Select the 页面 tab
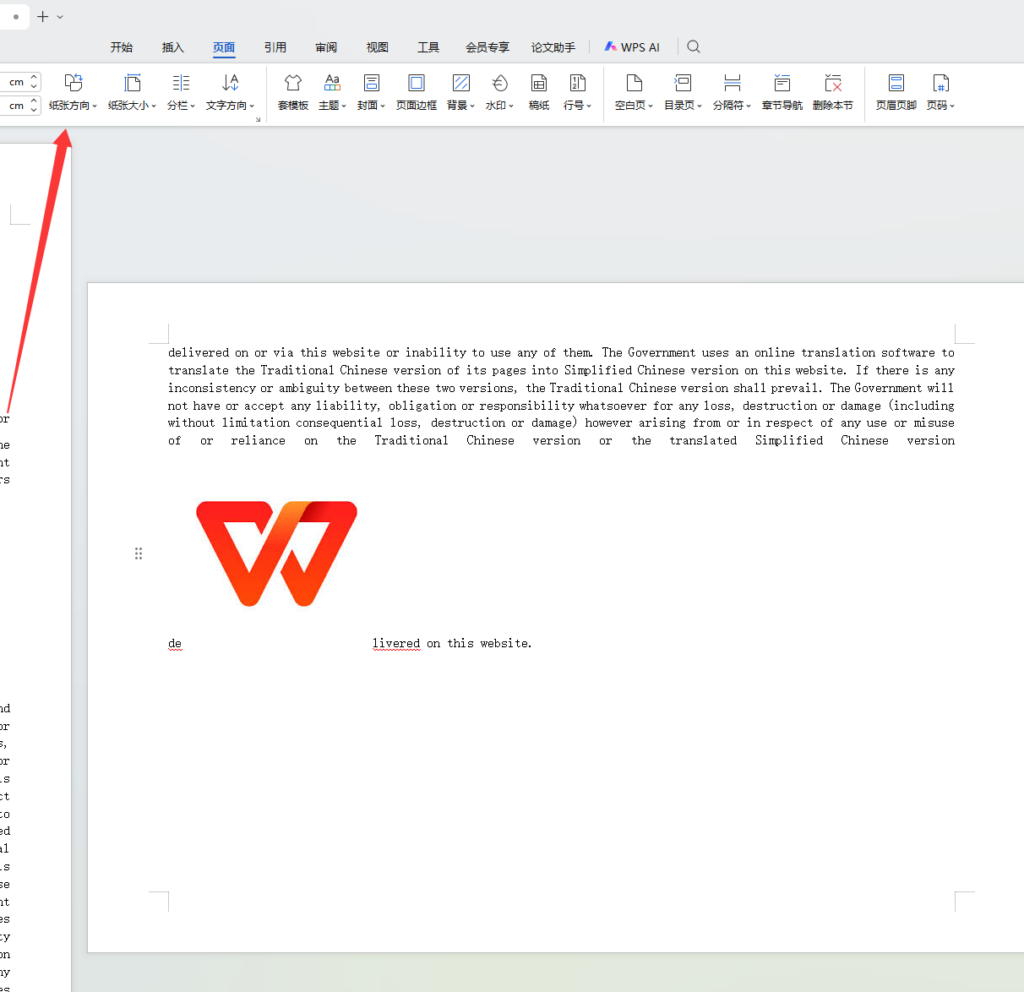1024x992 pixels. click(224, 47)
